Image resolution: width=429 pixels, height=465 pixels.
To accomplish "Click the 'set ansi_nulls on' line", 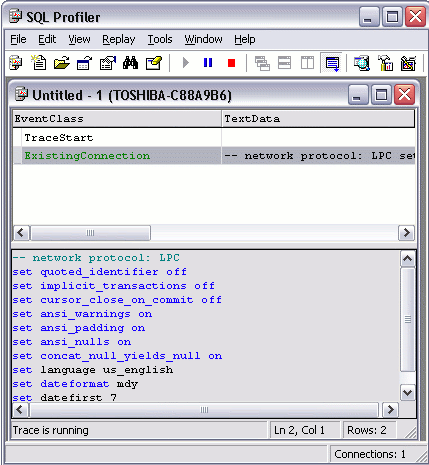I will point(72,342).
